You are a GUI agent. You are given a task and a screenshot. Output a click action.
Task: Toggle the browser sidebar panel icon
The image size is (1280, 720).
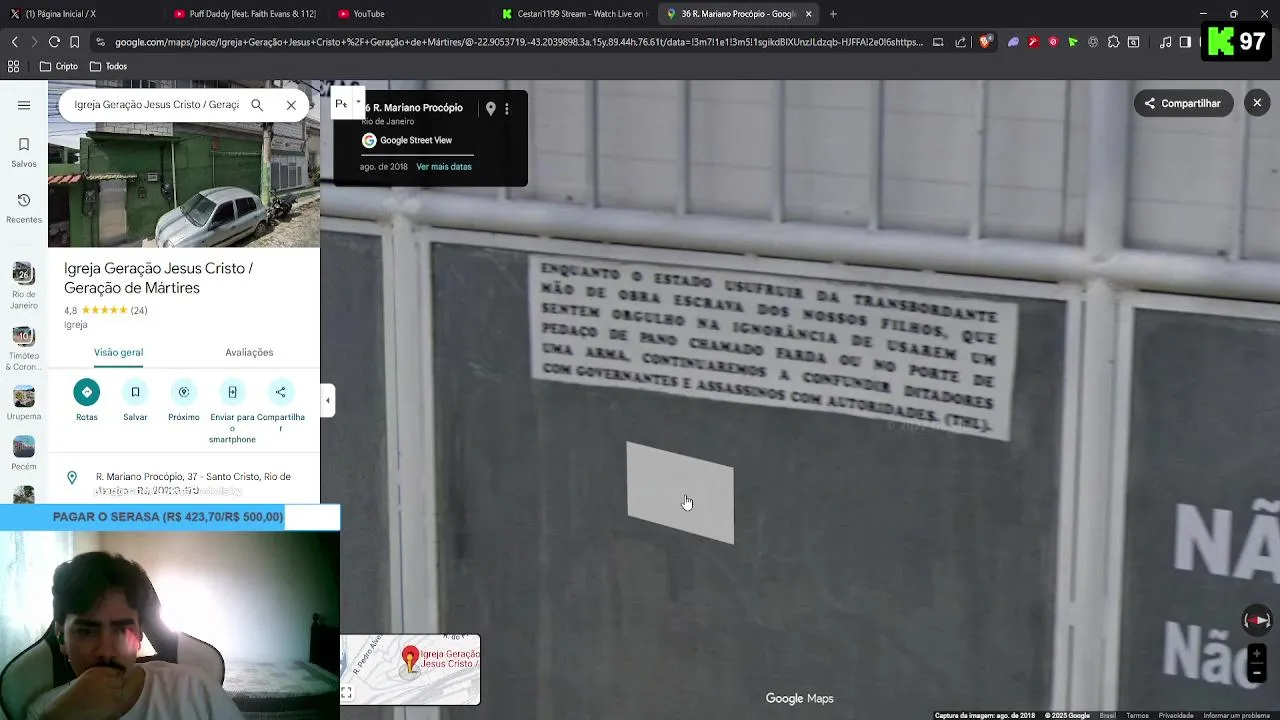[x=1185, y=42]
